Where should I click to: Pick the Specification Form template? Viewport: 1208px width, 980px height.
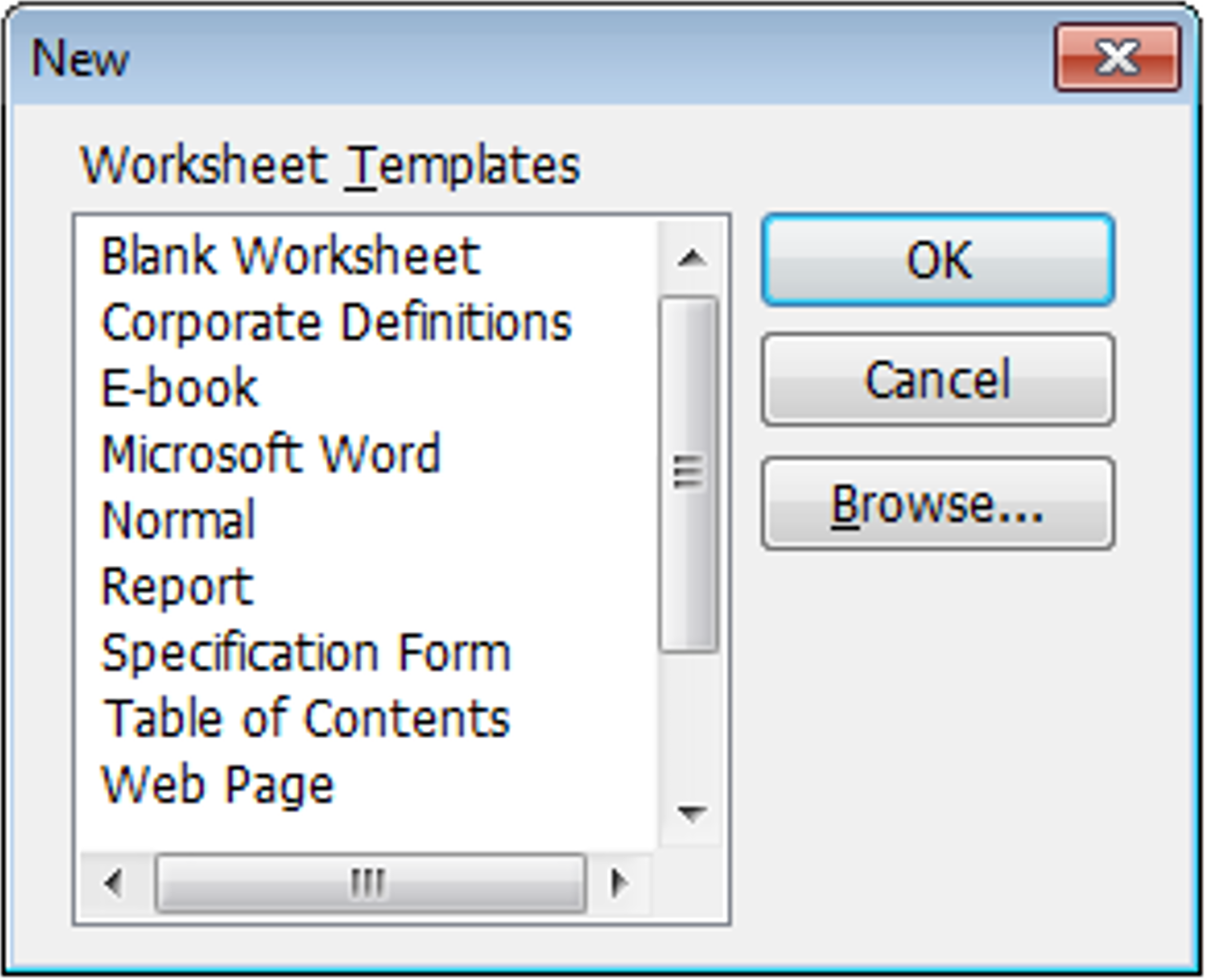coord(304,652)
